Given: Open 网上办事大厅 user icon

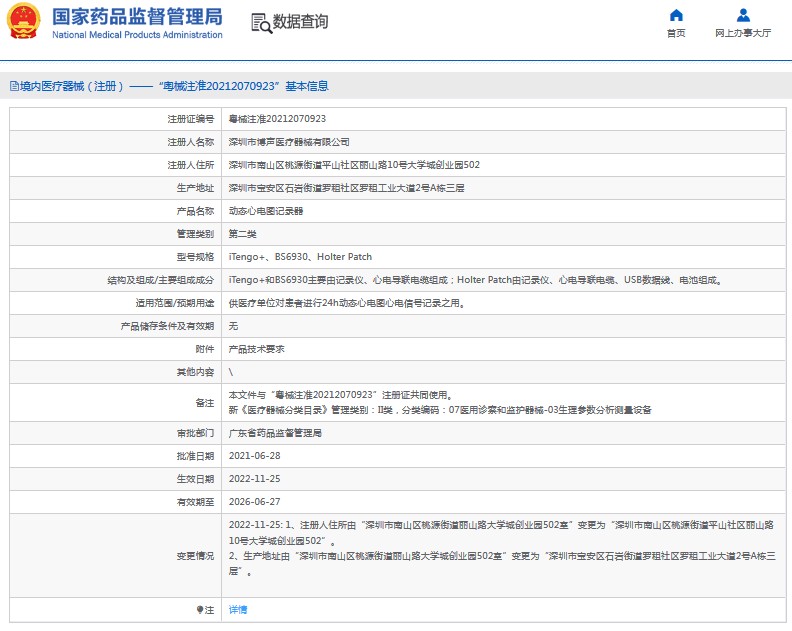Looking at the screenshot, I should 743,15.
